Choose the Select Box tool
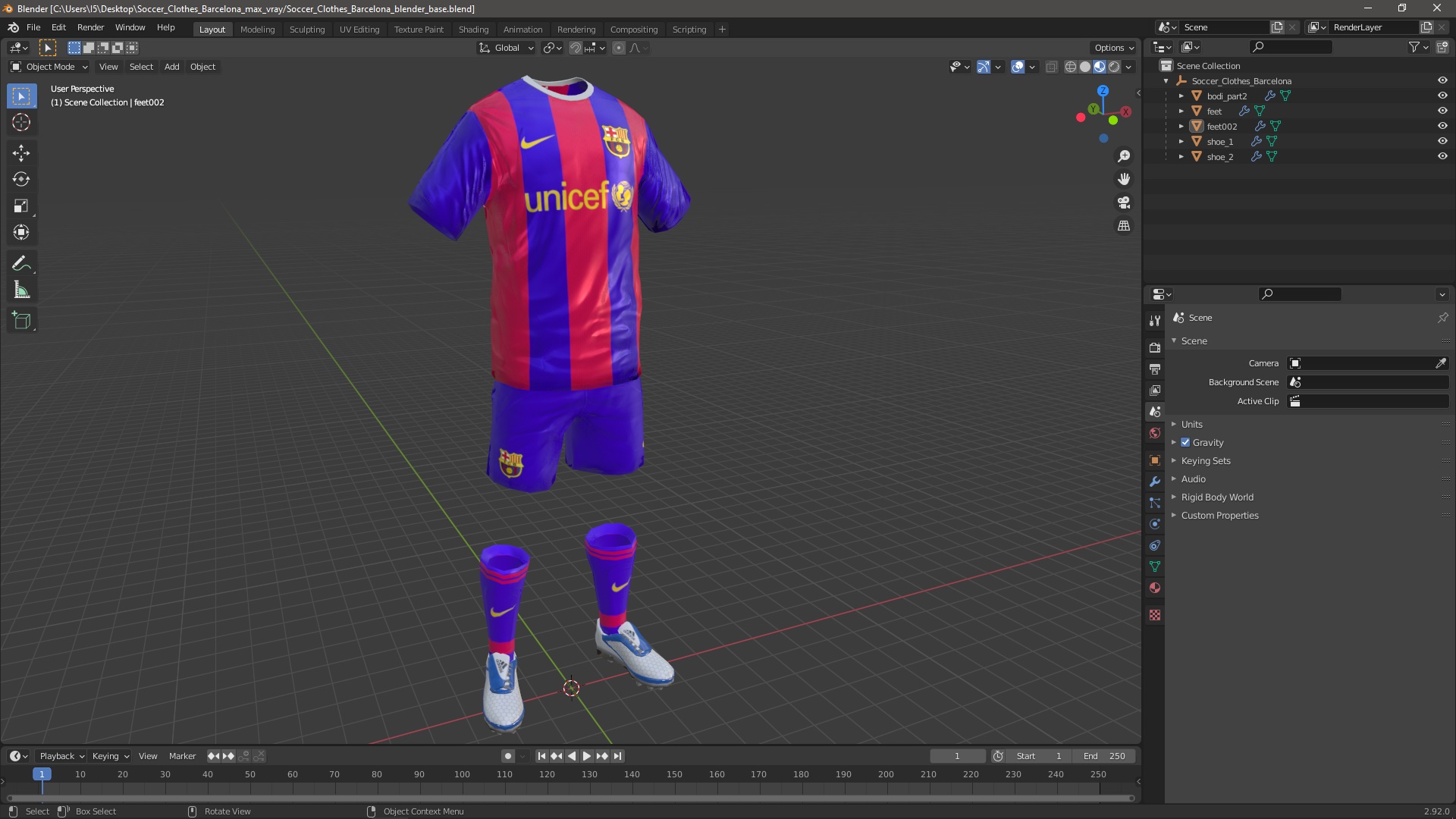The height and width of the screenshot is (819, 1456). coord(21,96)
